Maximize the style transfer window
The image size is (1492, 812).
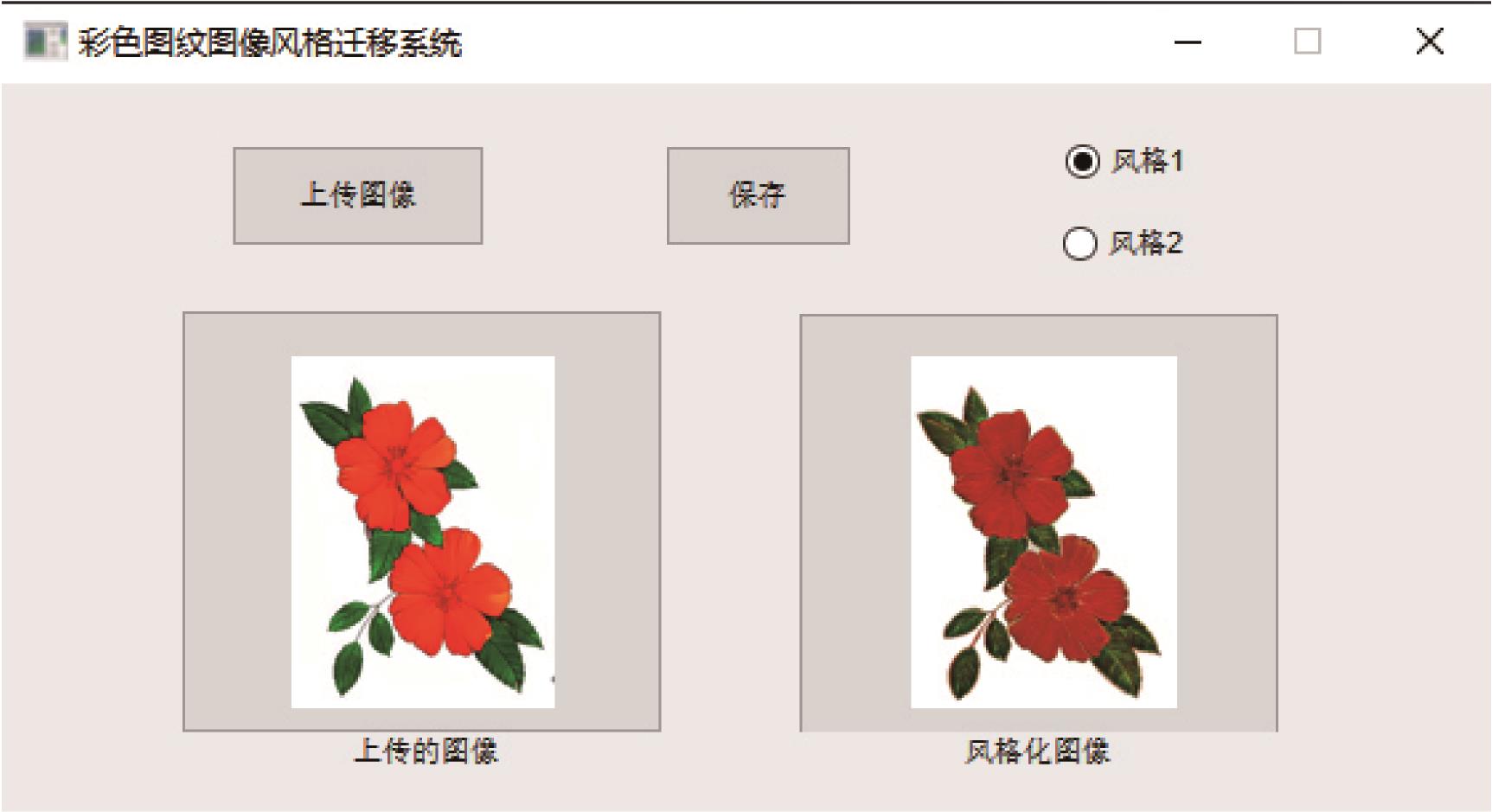click(x=1308, y=42)
